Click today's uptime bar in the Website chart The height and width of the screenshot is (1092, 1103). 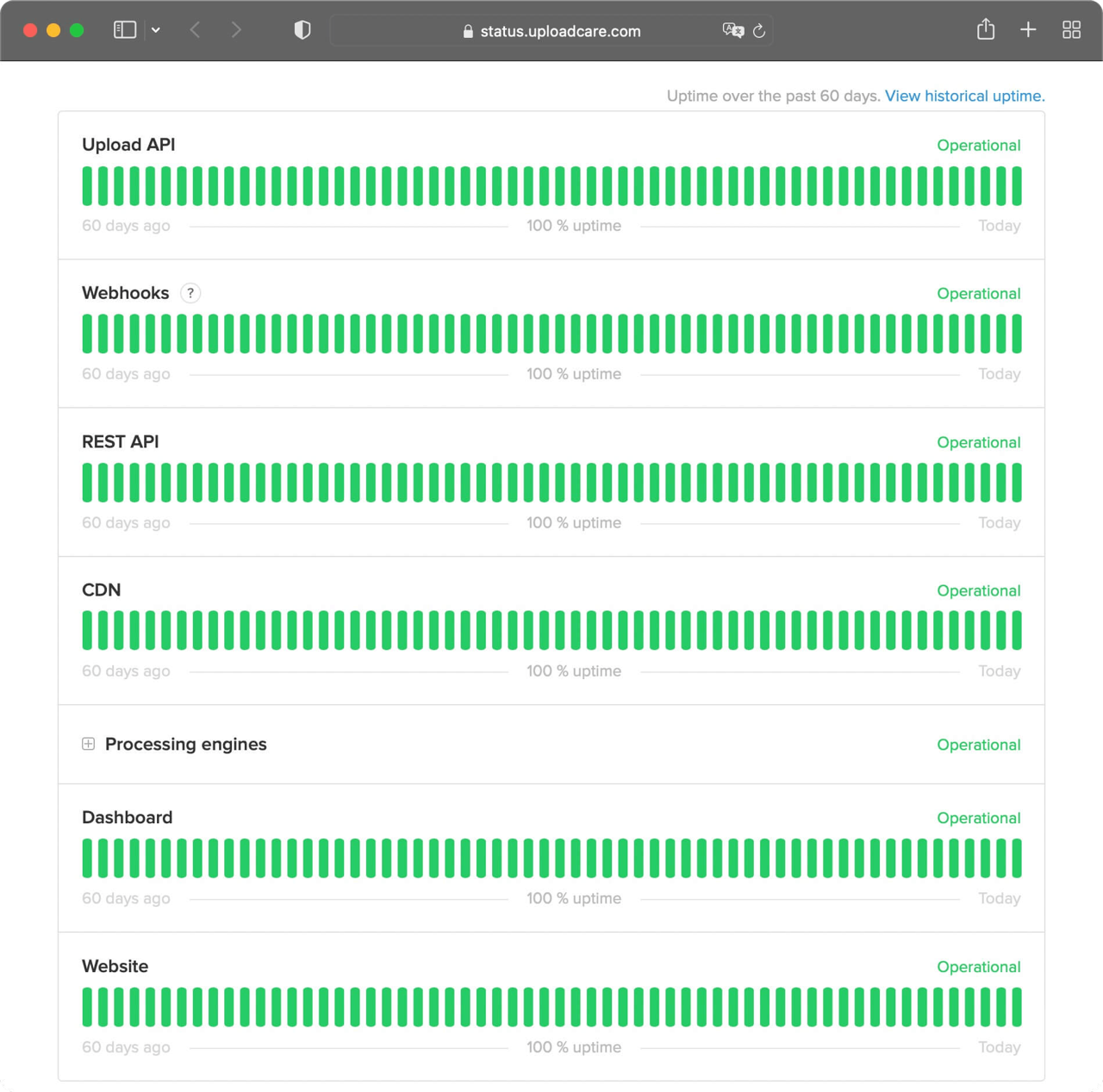[x=1017, y=1006]
